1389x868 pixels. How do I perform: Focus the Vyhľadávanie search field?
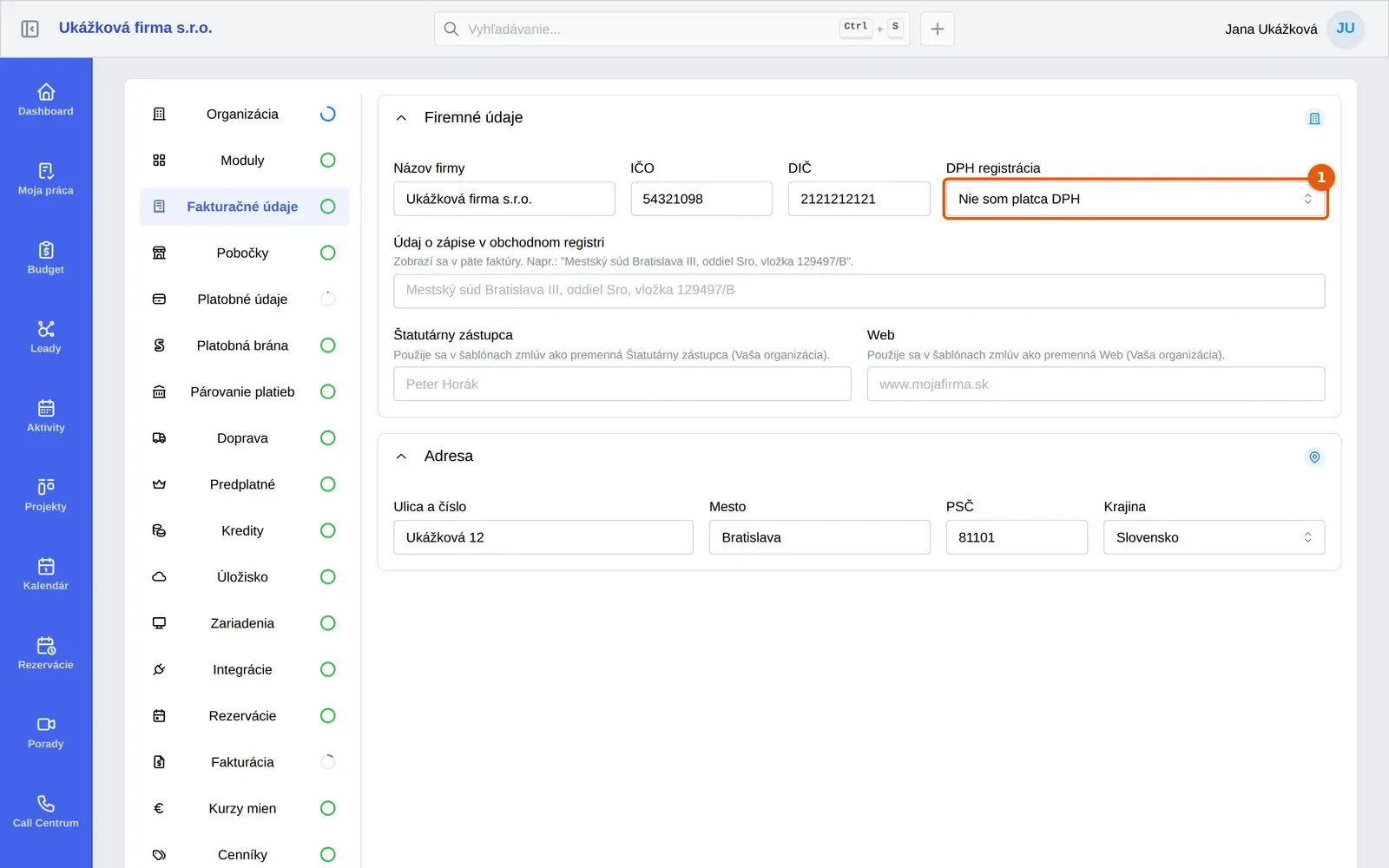[x=672, y=29]
